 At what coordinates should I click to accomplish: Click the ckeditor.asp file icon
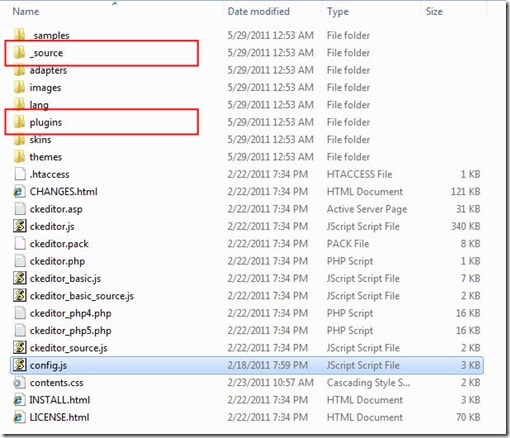[20, 209]
